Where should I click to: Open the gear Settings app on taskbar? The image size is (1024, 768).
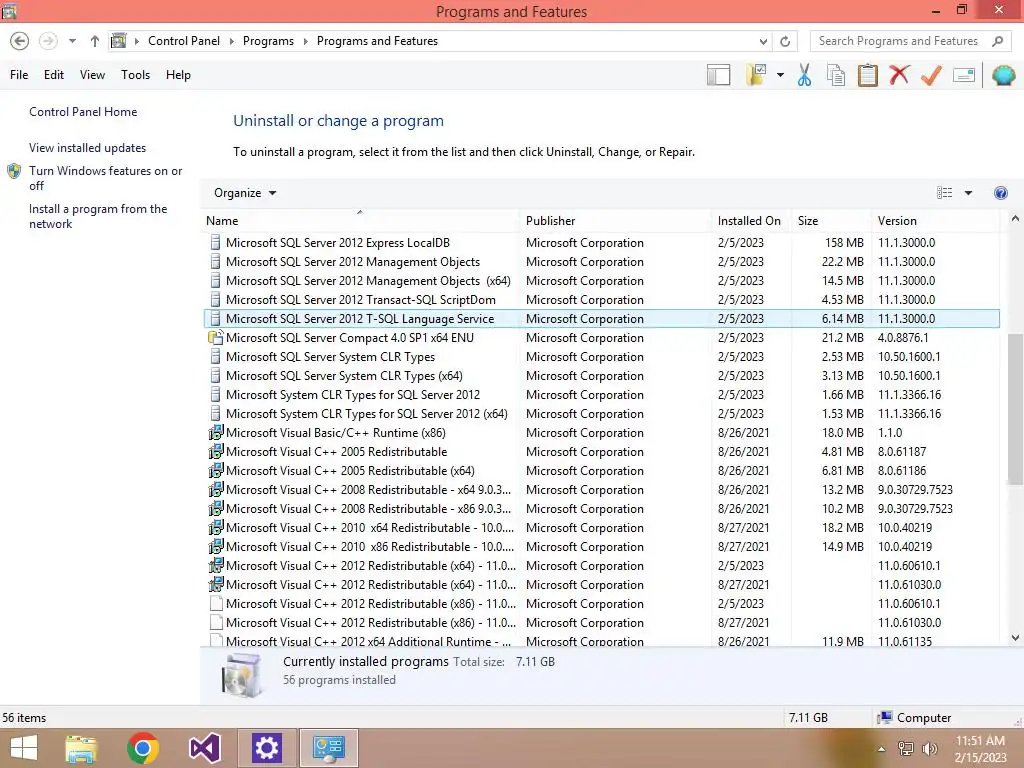pos(266,748)
